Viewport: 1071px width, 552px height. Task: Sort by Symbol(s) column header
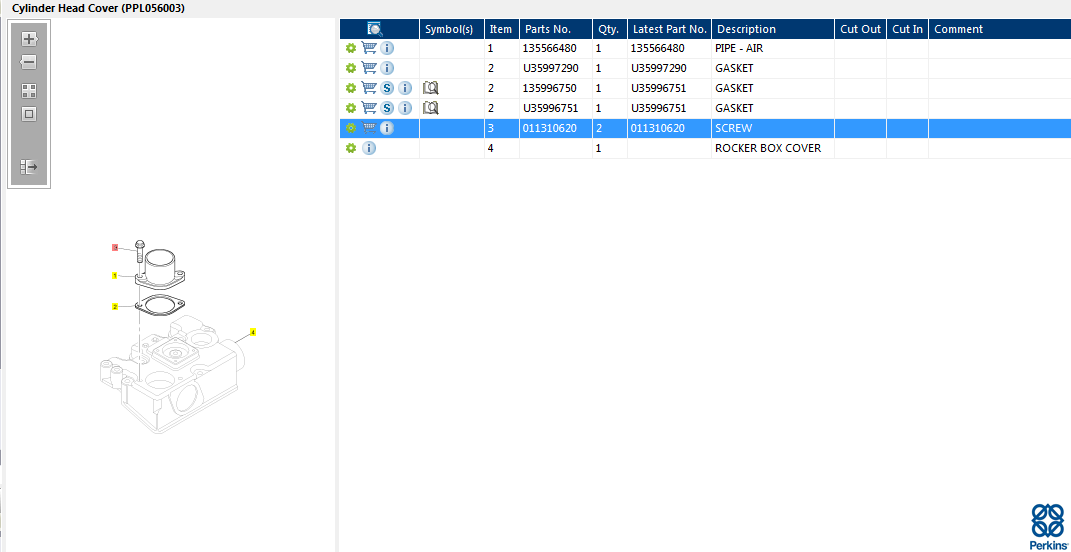pos(451,29)
